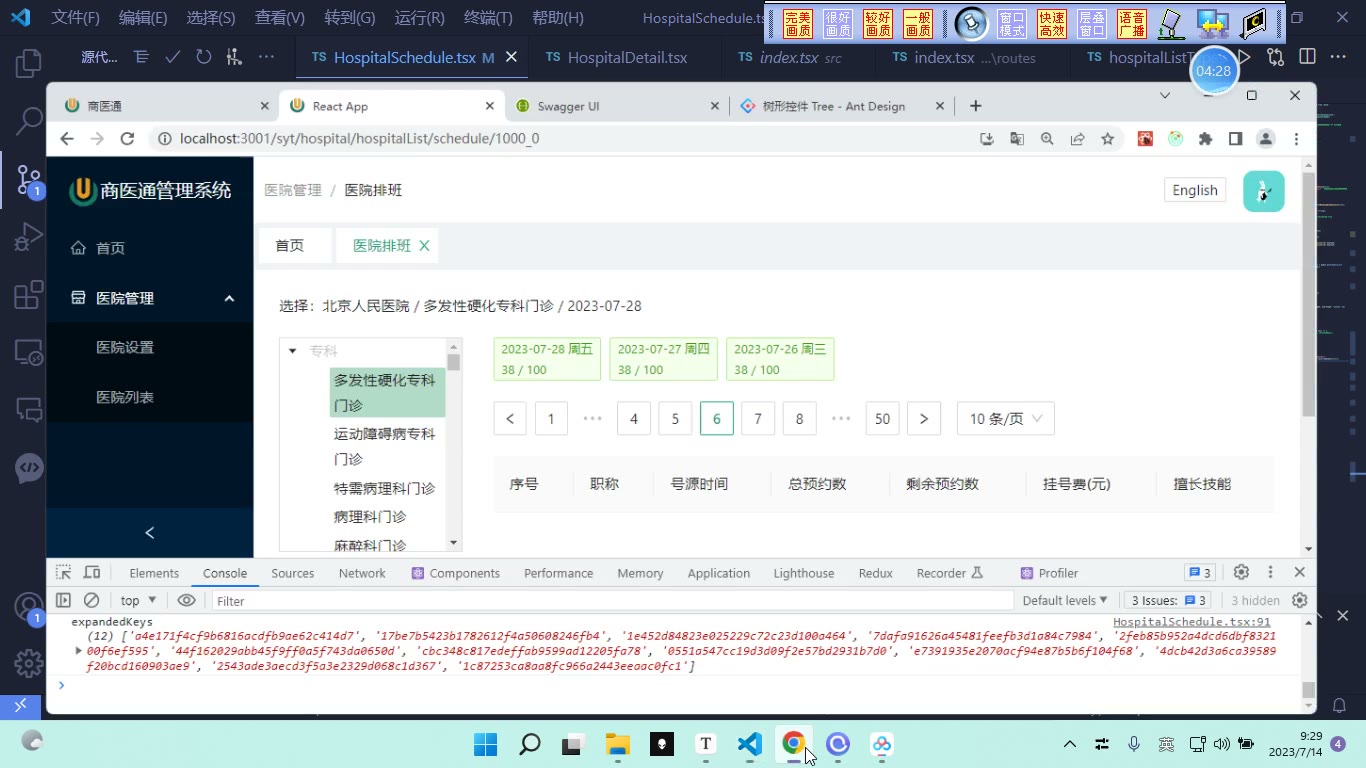
Task: Open Source Control icon in VS Code
Action: (28, 180)
